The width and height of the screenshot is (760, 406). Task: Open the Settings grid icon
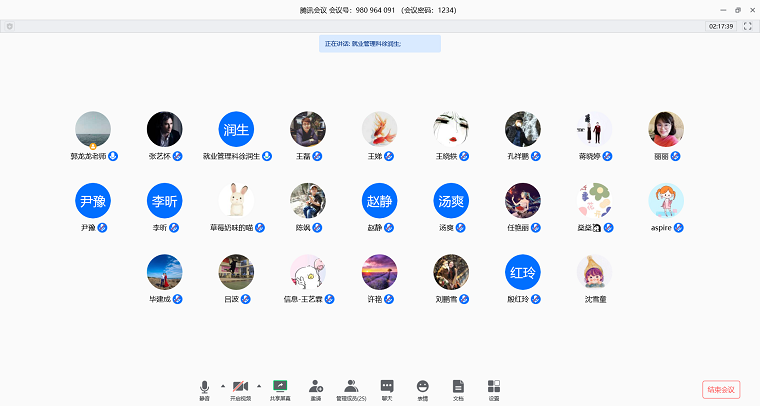(x=493, y=387)
